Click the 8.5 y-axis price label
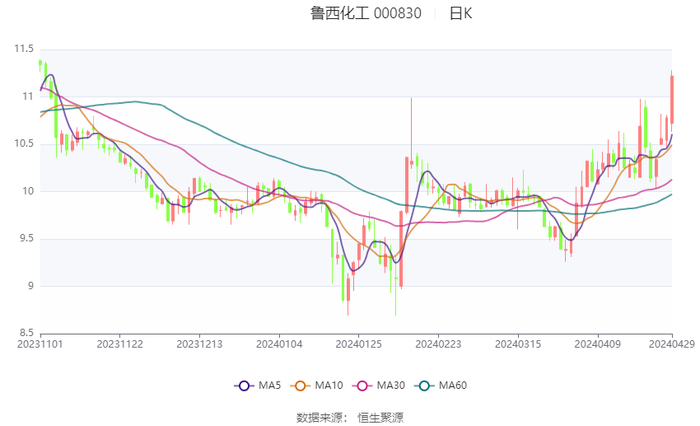 point(26,333)
